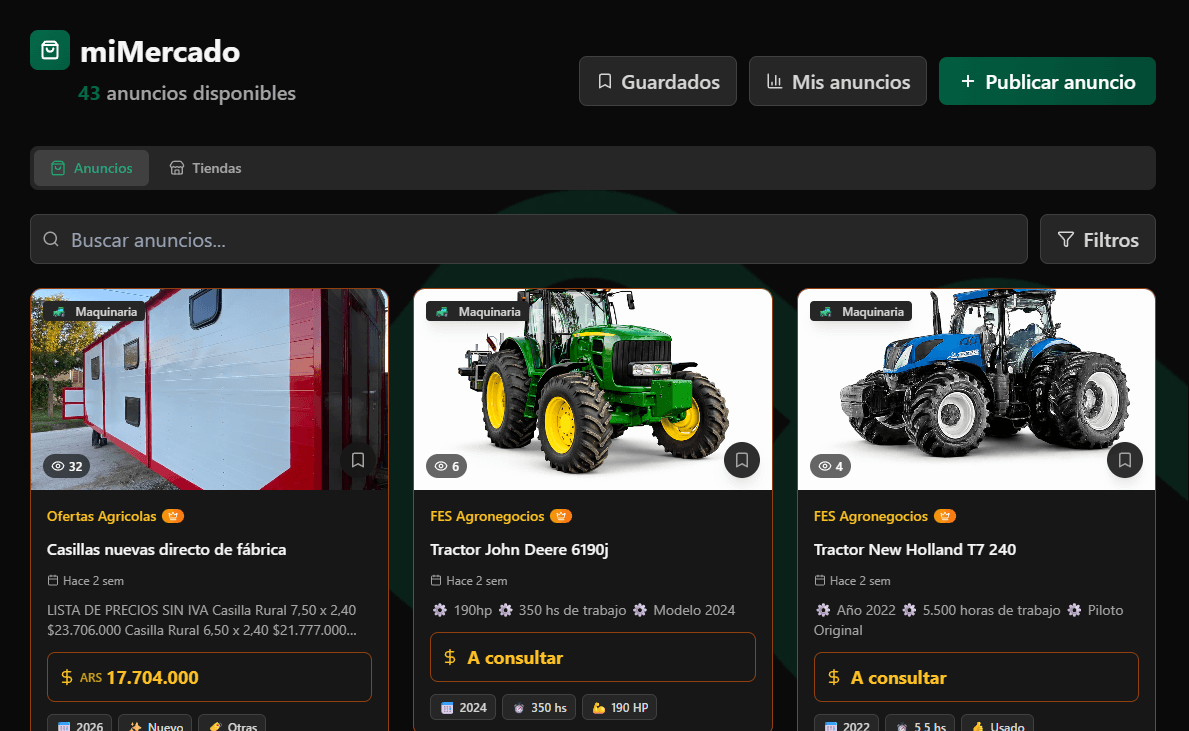
Task: Switch to the Tiendas tab
Action: [x=205, y=168]
